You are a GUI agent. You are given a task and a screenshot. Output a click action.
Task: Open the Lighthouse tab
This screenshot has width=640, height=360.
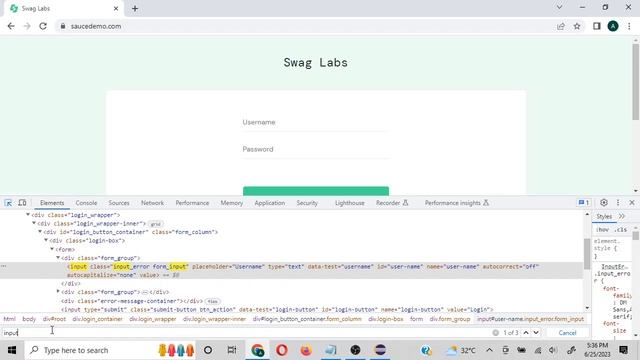(x=349, y=203)
